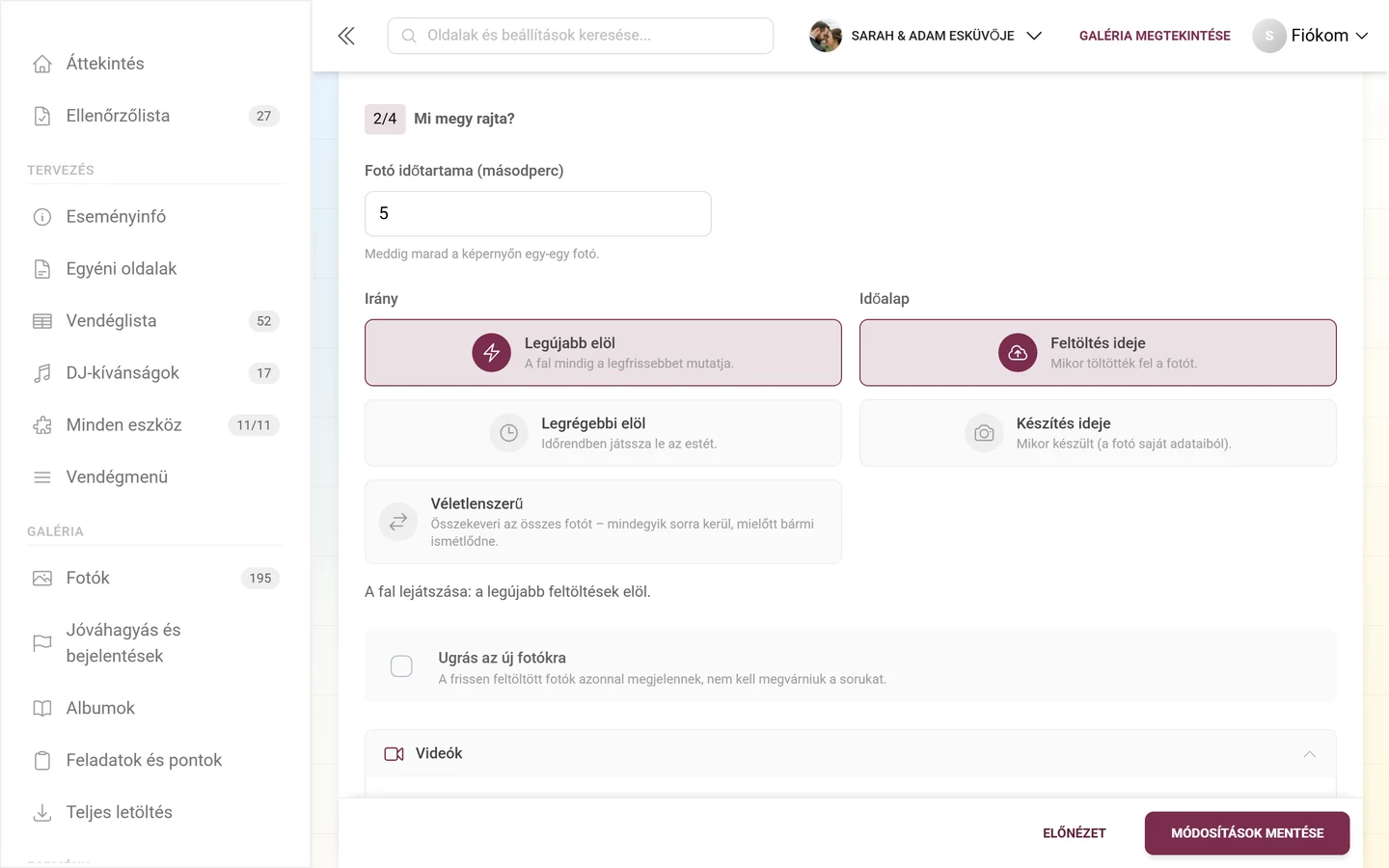Click Módosítások mentése button
Viewport: 1389px width, 868px height.
(1247, 833)
